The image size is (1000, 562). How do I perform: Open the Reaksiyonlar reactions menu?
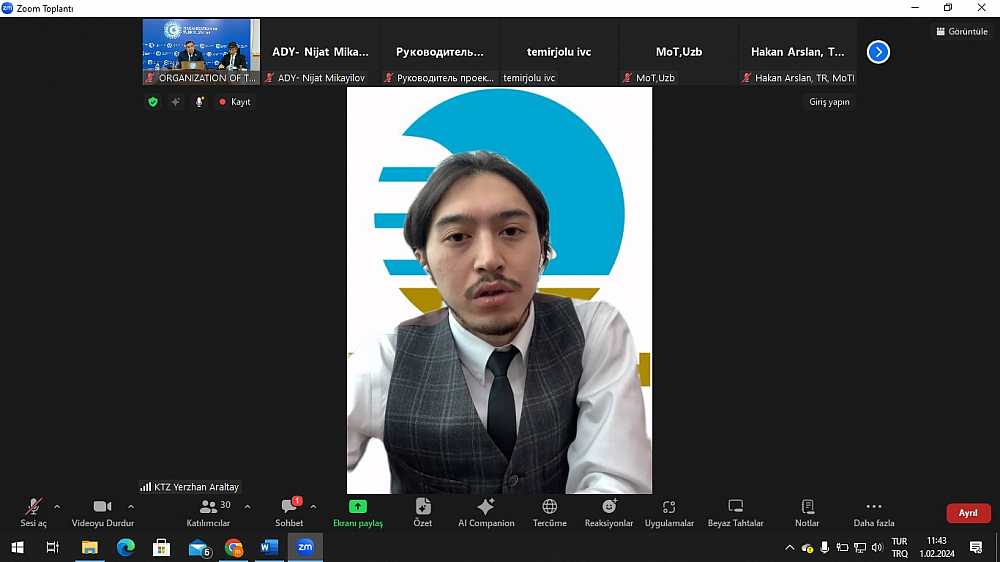coord(609,512)
